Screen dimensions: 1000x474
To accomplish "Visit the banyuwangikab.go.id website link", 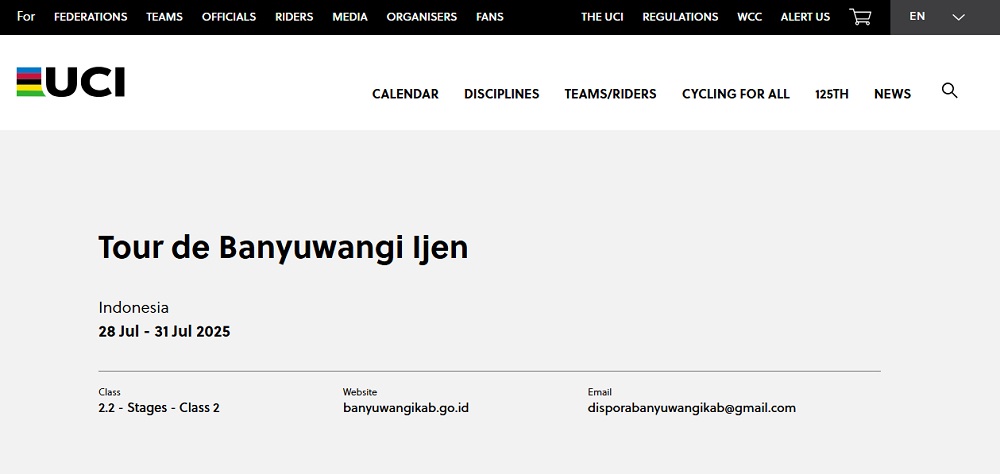I will pos(406,408).
